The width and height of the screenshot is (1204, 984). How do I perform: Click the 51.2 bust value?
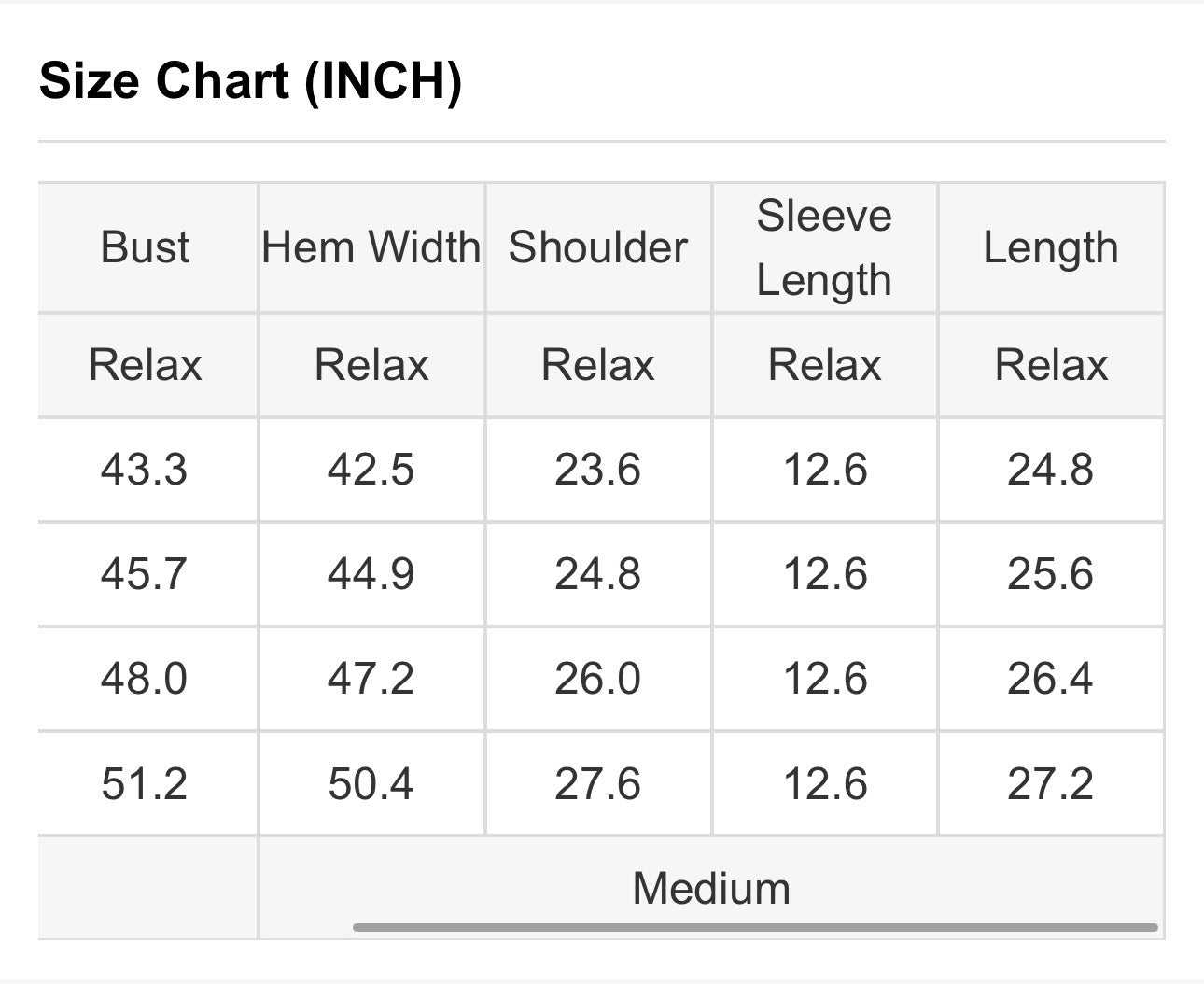[x=145, y=783]
